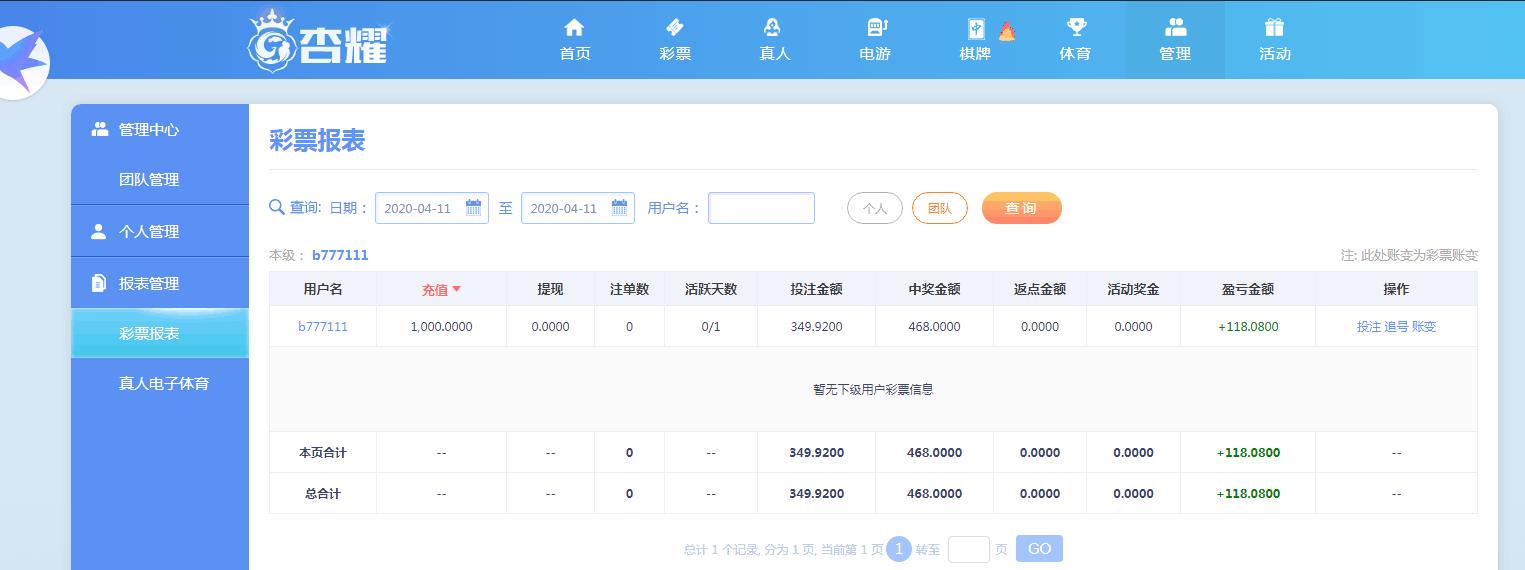Open user b777111 in the table row

click(x=323, y=326)
